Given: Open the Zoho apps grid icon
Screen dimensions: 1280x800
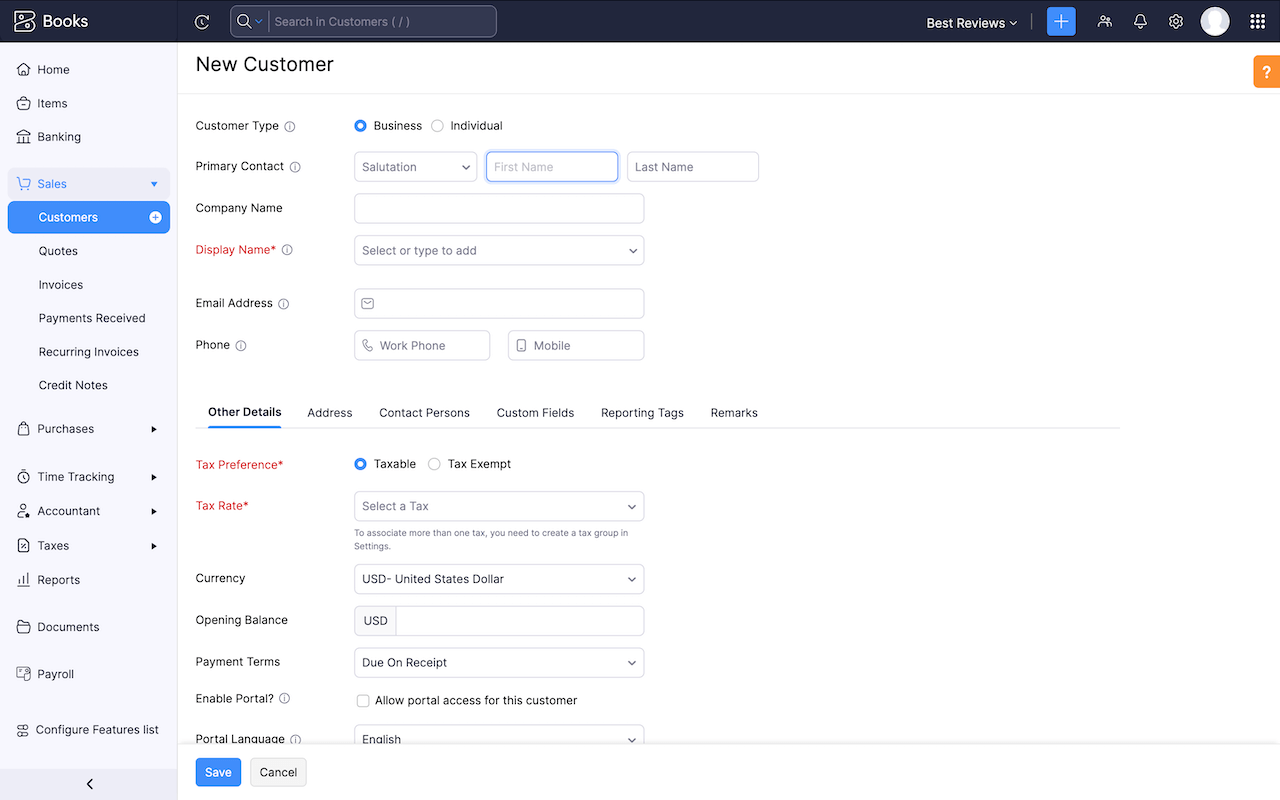Looking at the screenshot, I should pos(1257,20).
